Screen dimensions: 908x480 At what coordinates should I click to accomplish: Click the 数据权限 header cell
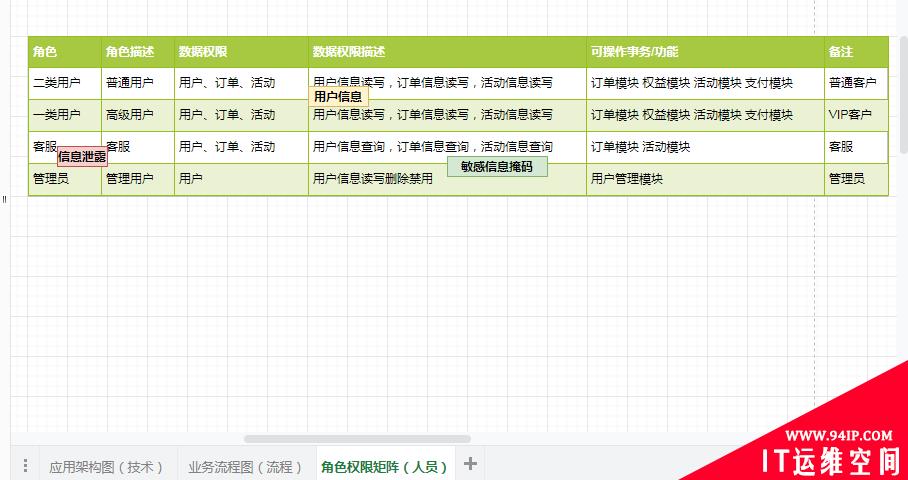241,52
